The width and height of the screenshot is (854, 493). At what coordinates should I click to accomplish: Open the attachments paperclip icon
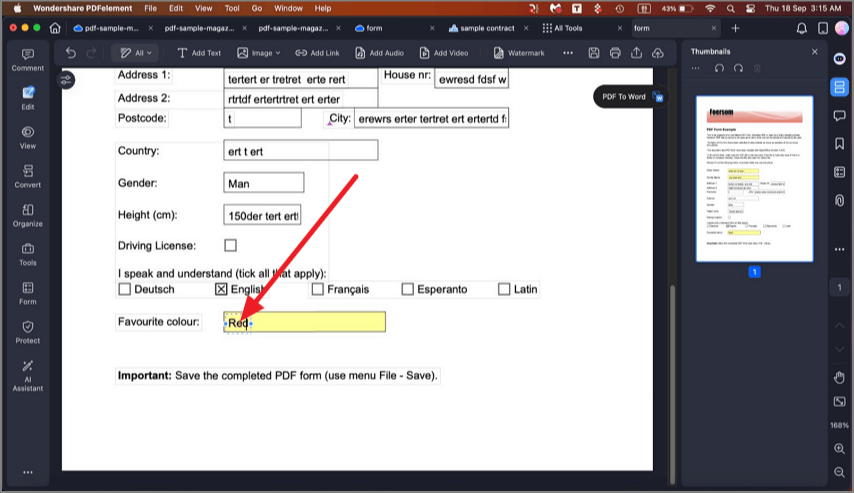coord(839,200)
